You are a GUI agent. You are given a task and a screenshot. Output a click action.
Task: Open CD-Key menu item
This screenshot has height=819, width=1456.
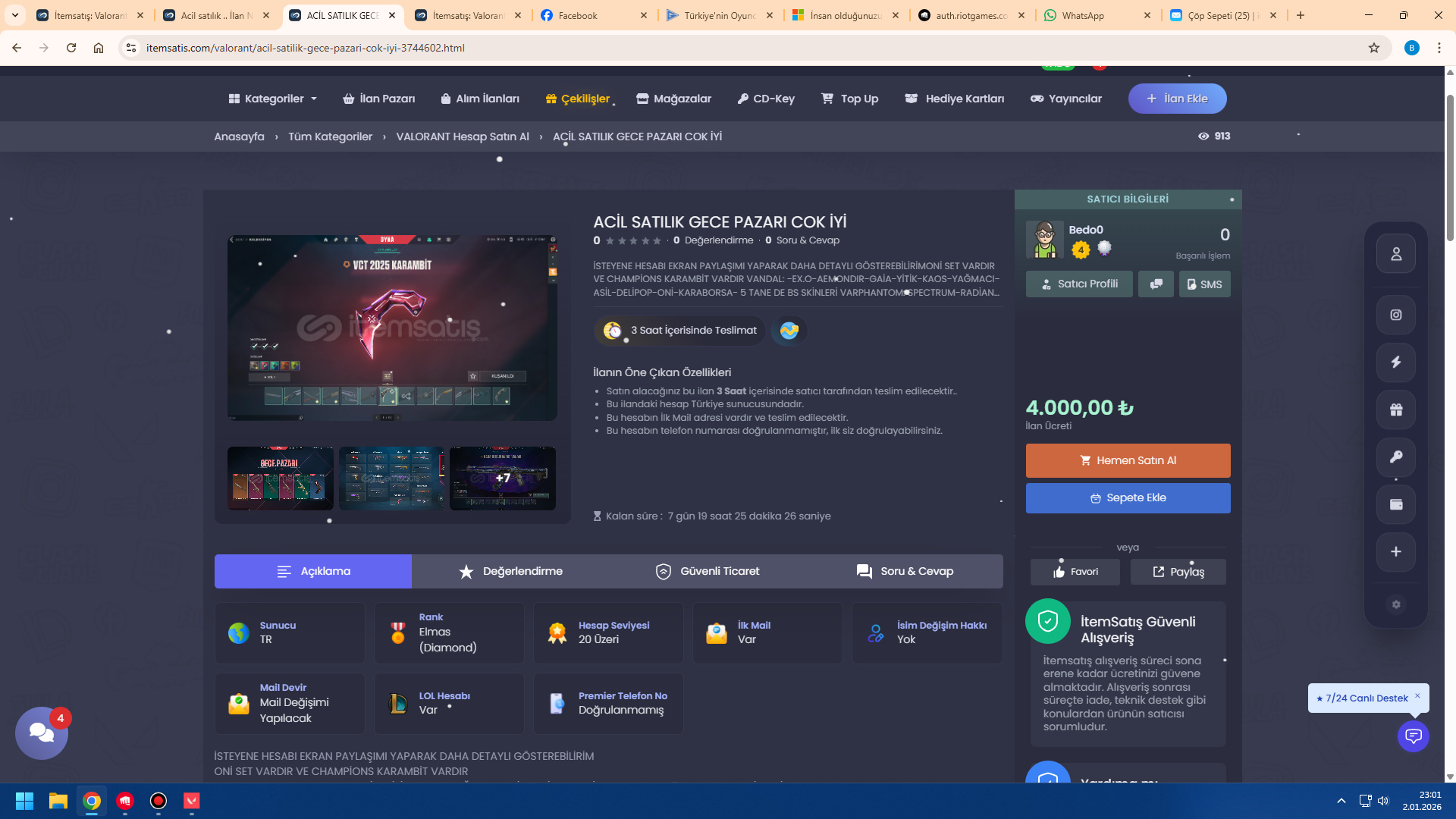(766, 99)
